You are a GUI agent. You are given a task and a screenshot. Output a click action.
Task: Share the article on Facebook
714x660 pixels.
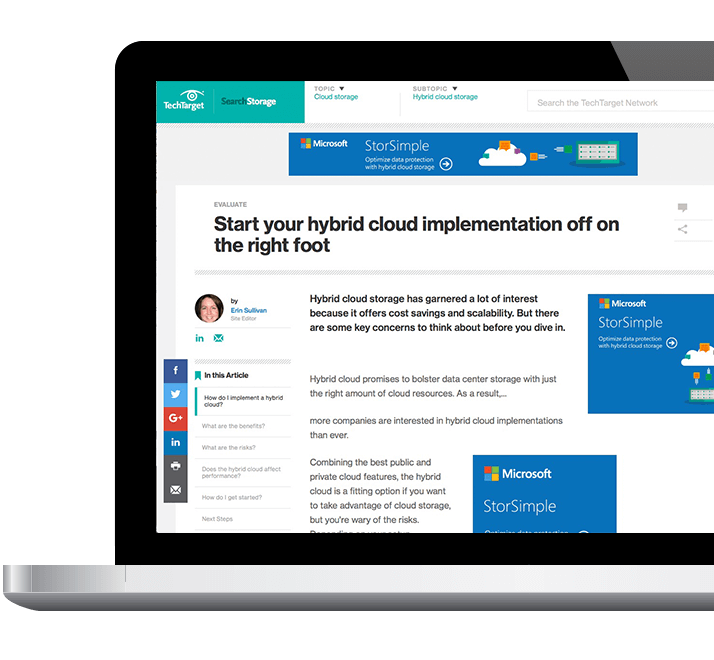[x=175, y=371]
